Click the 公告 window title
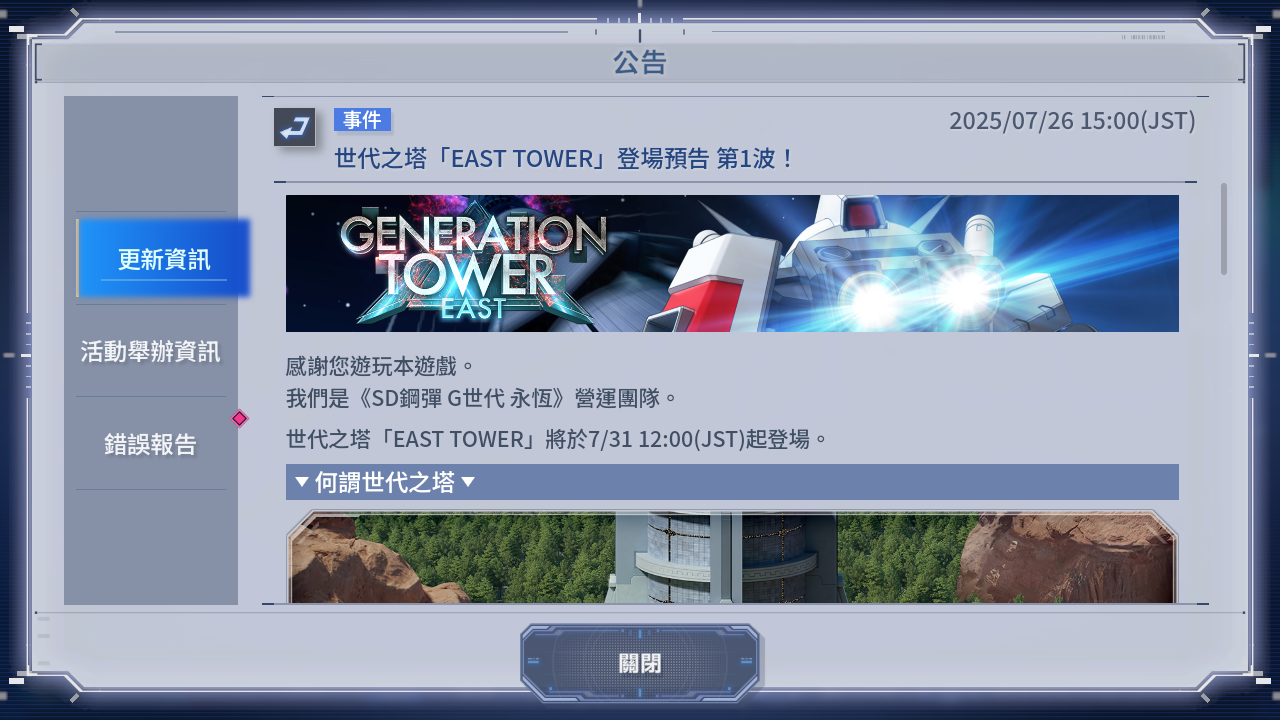The width and height of the screenshot is (1280, 720). click(640, 63)
